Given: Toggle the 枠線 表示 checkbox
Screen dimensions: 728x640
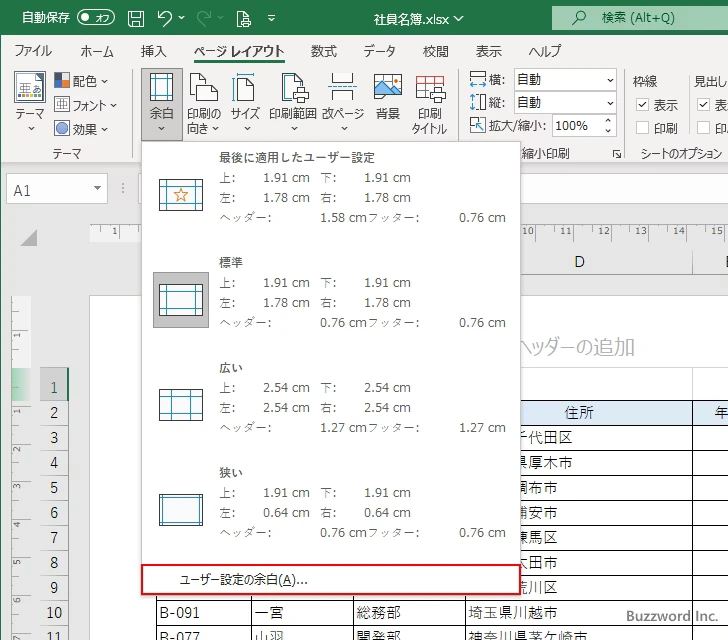Looking at the screenshot, I should tap(642, 105).
